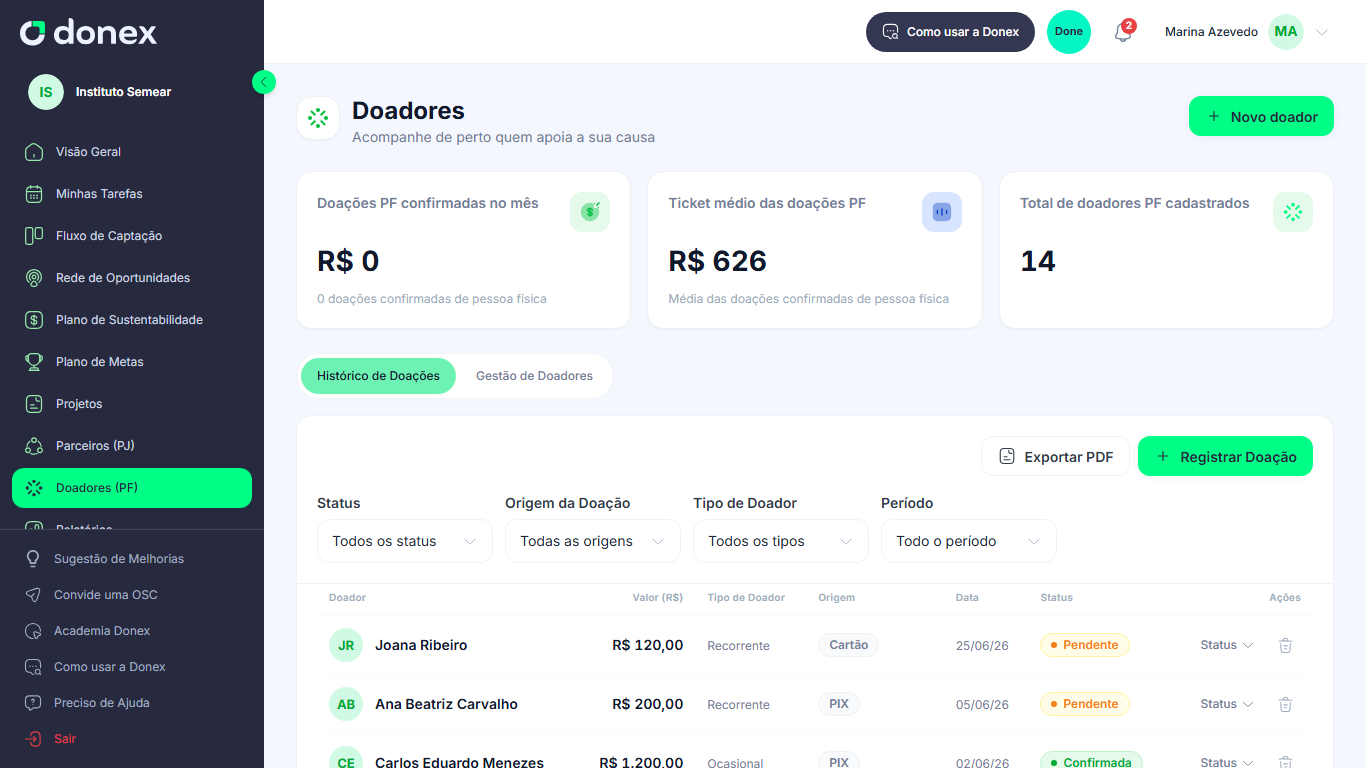Screen dimensions: 1366x768
Task: Delete Ana Beatriz Carvalho's donation trash icon
Action: (1285, 704)
